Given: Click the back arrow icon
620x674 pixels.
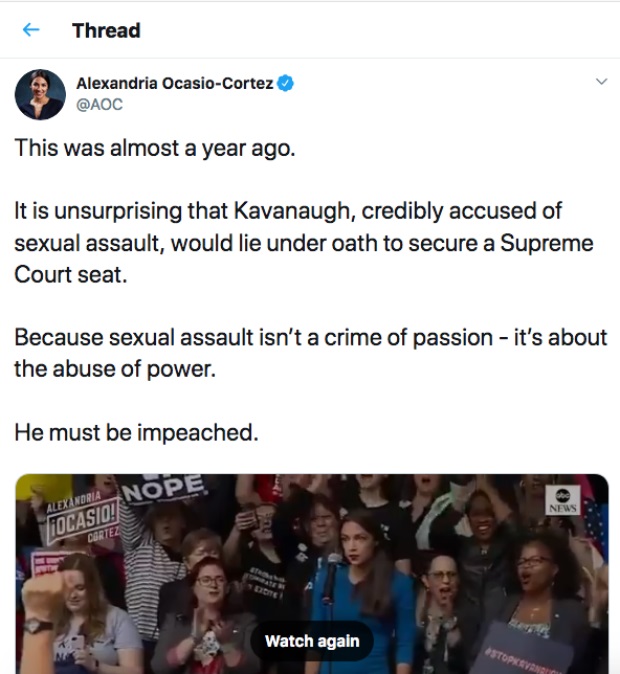Looking at the screenshot, I should [31, 30].
